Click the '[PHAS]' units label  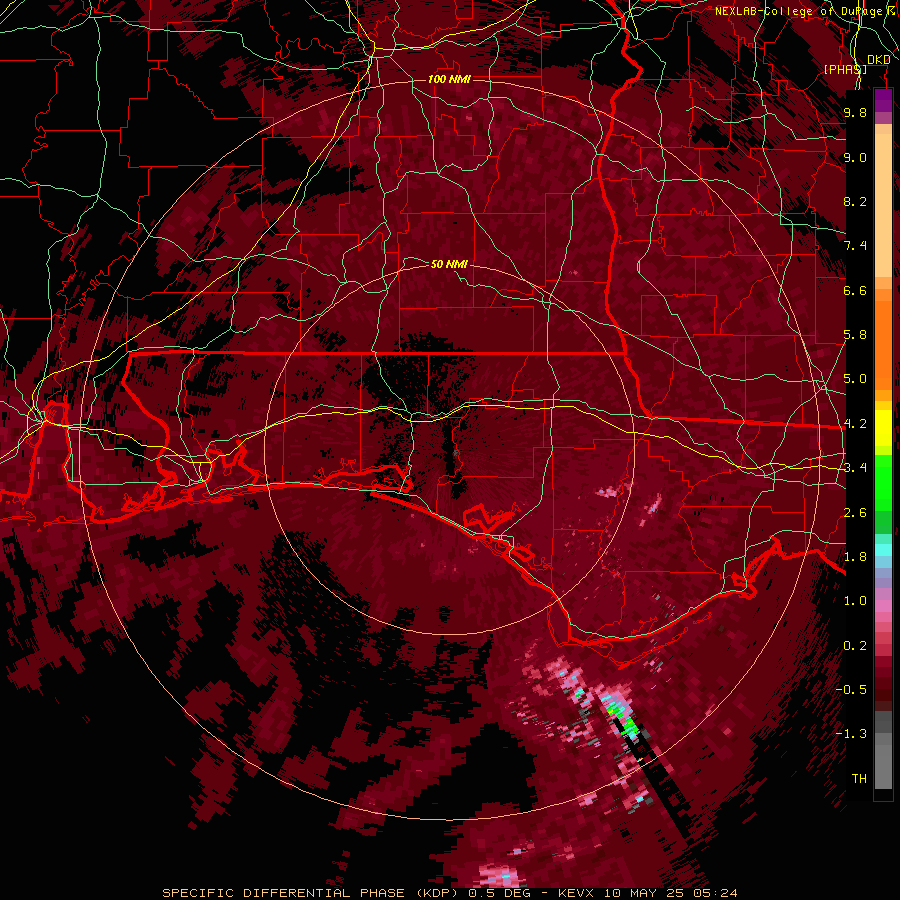click(x=845, y=69)
